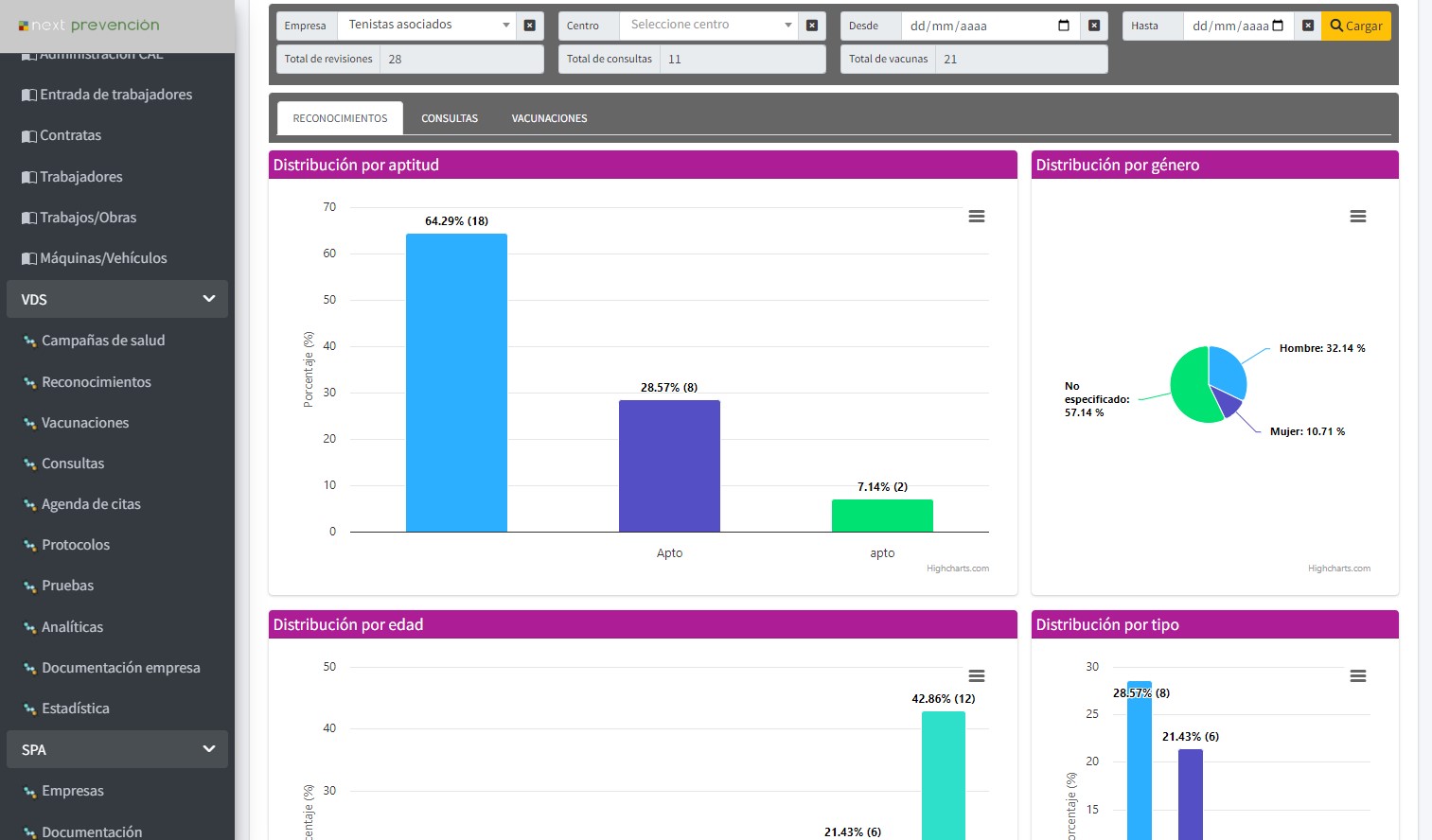The image size is (1432, 840).
Task: Click the Vacunaciones sidebar icon
Action: point(29,424)
